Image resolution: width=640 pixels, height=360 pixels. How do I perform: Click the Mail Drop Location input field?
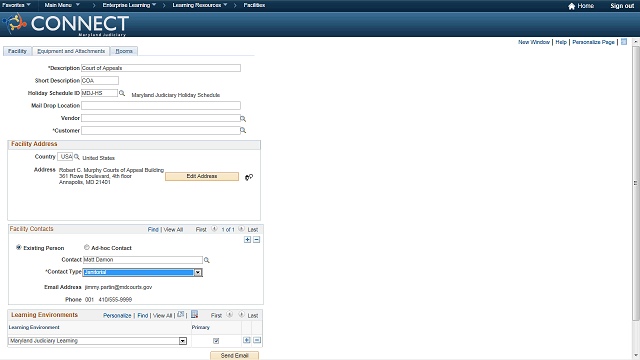161,106
